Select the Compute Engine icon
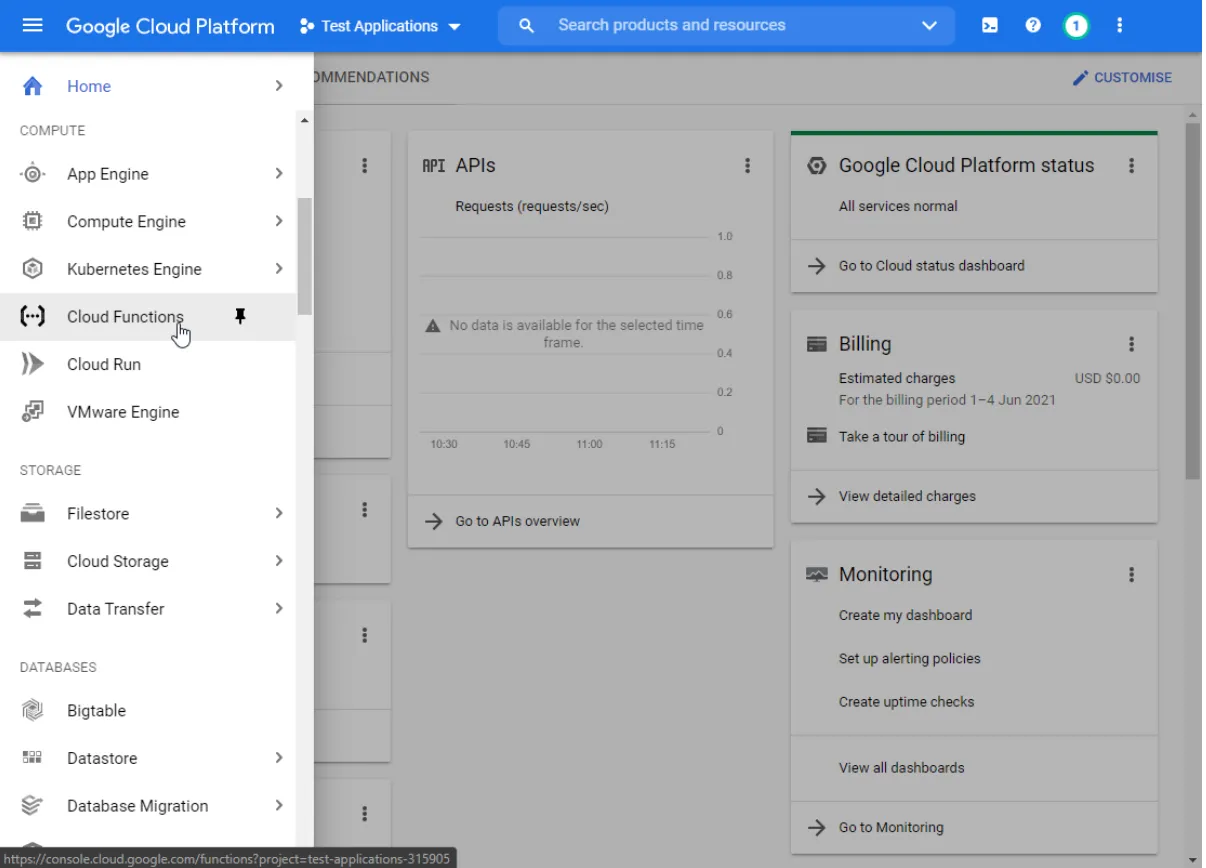 click(31, 221)
